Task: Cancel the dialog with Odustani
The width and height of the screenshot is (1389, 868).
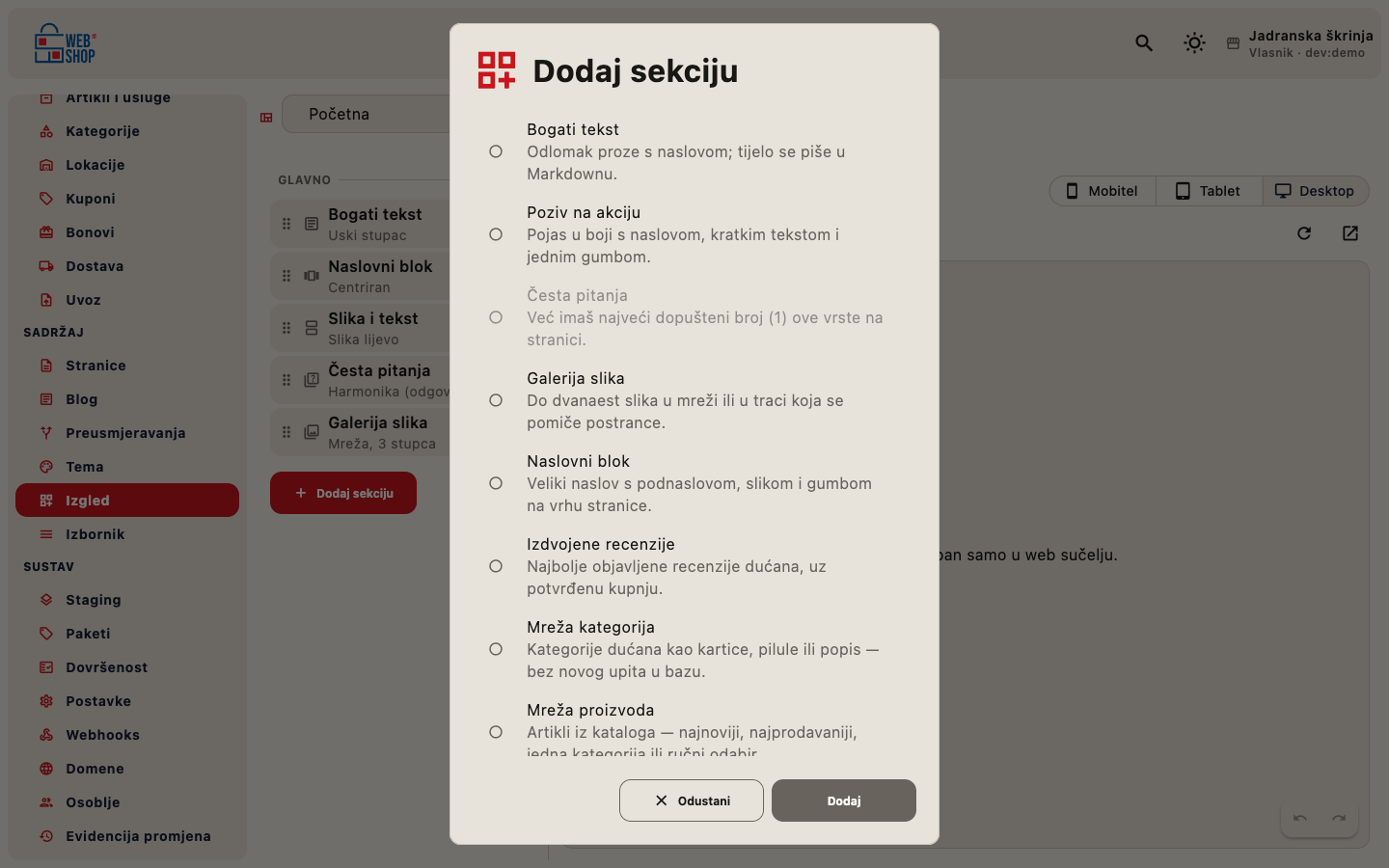Action: click(692, 800)
